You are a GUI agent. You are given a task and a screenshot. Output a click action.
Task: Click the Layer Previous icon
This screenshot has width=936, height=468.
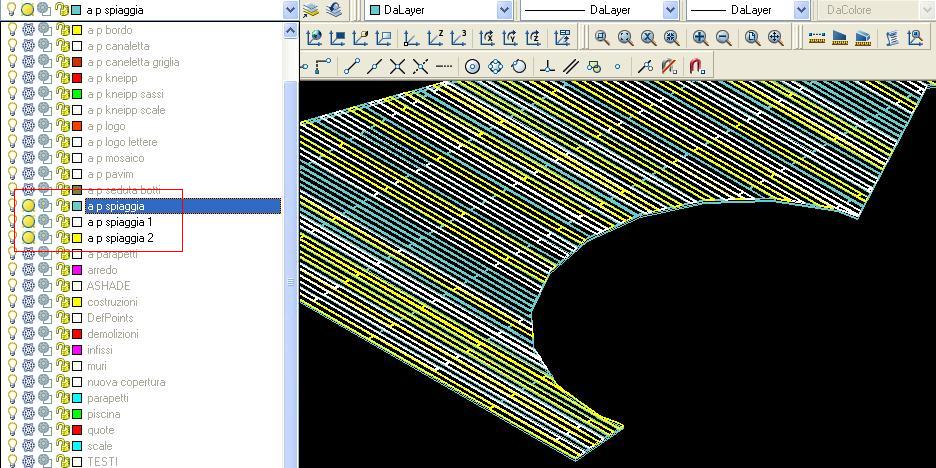334,10
